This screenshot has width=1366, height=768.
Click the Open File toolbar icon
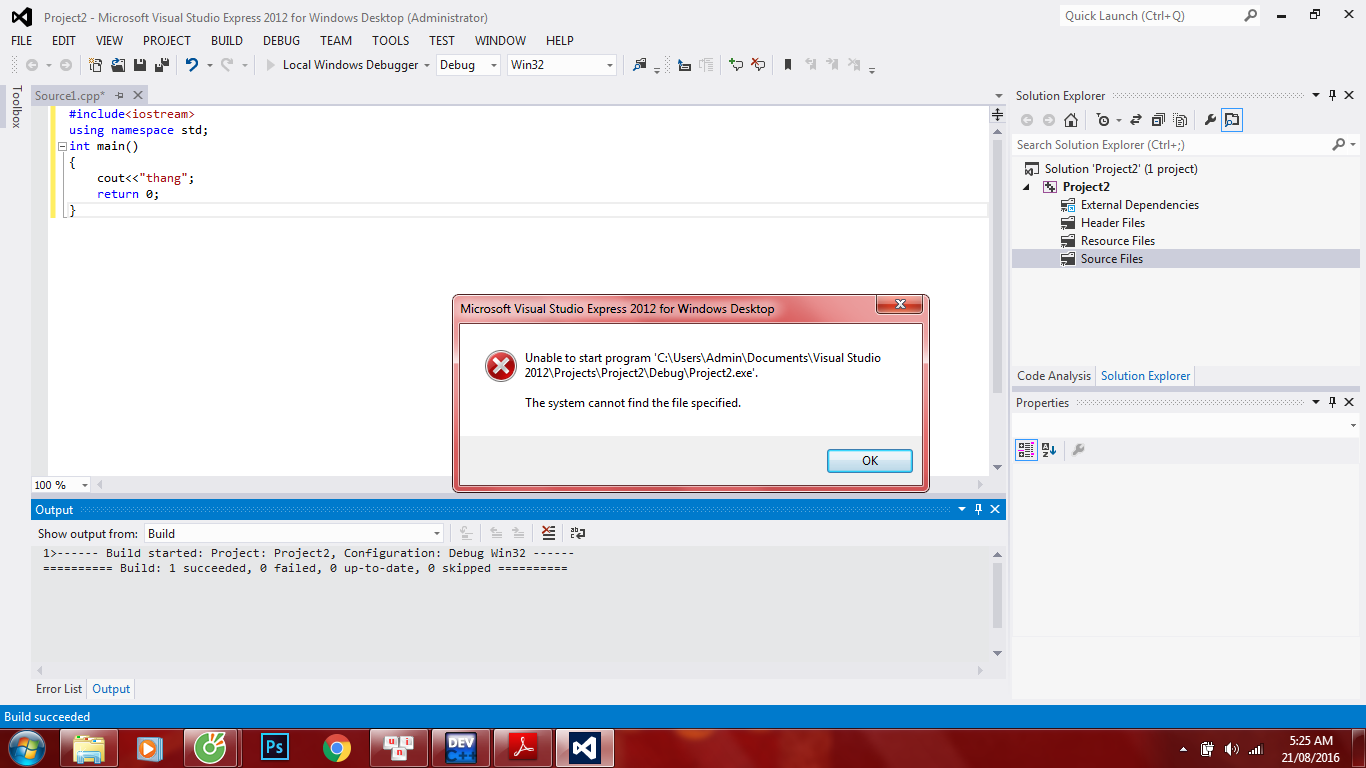[x=118, y=65]
